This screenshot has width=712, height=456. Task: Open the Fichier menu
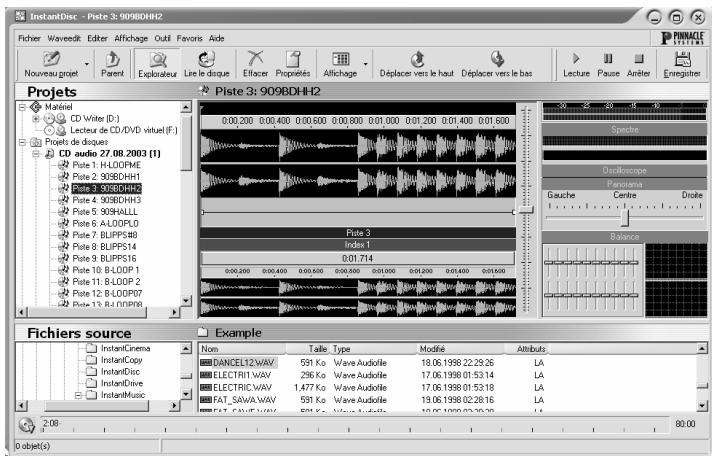29,39
